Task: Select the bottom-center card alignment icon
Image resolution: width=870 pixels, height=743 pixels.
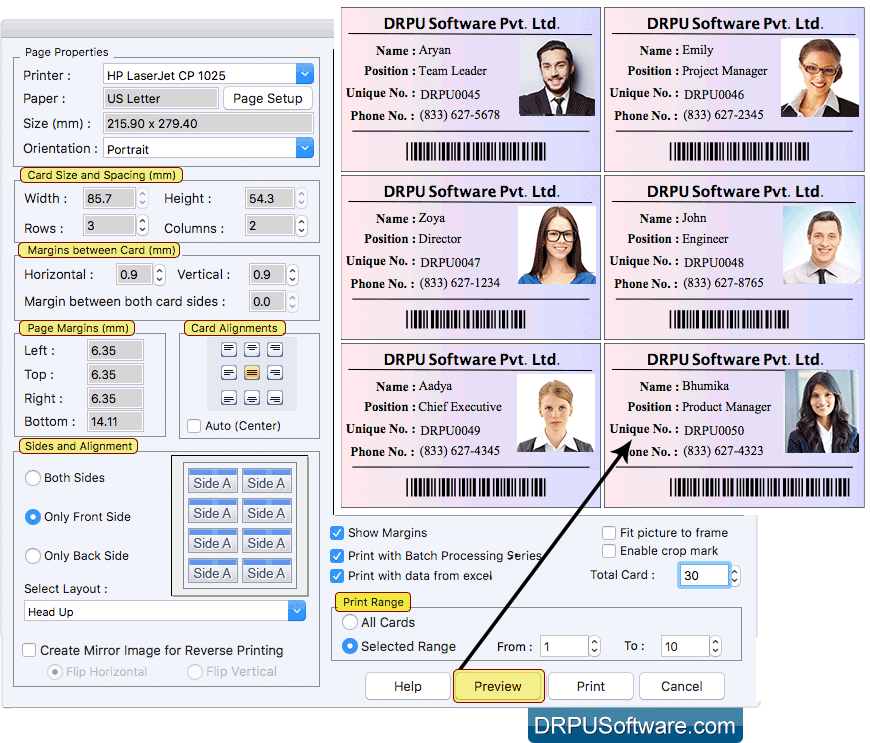Action: [252, 397]
